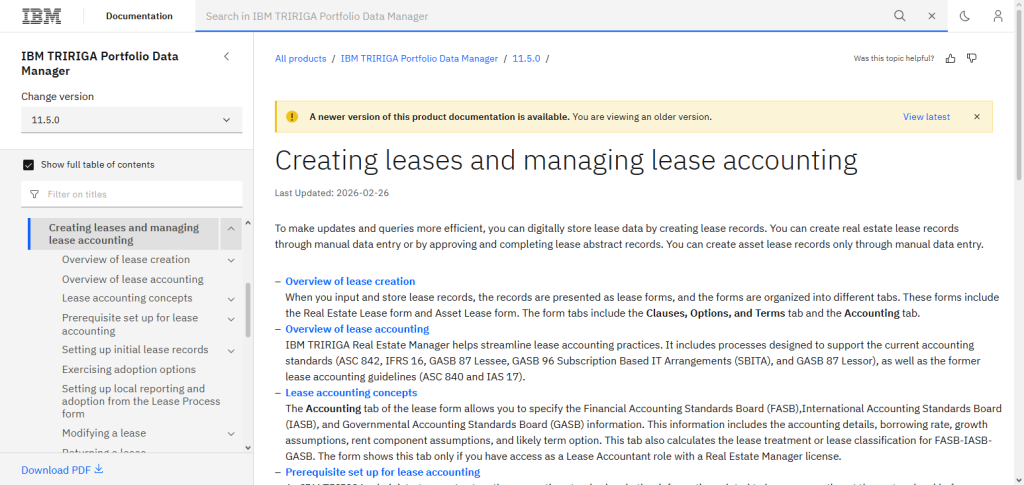Open the user profile icon

click(998, 16)
